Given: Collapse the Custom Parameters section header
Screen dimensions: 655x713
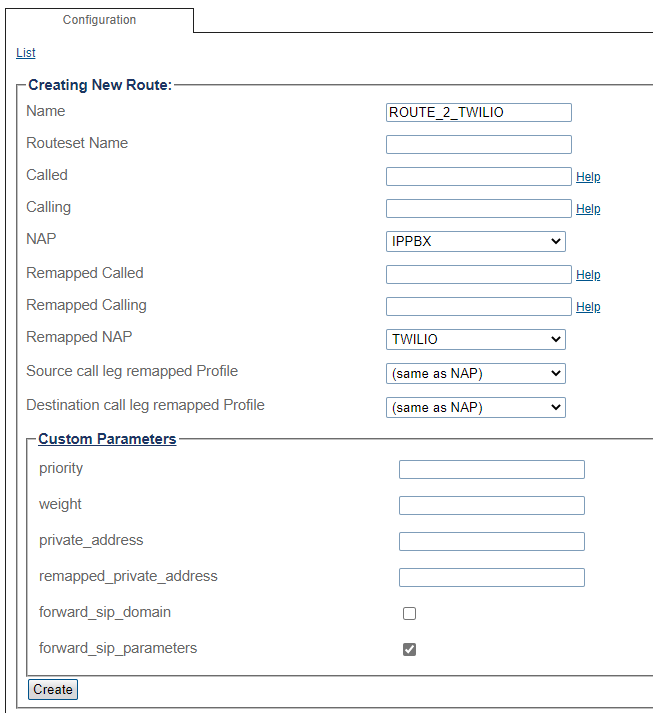Looking at the screenshot, I should [x=107, y=439].
